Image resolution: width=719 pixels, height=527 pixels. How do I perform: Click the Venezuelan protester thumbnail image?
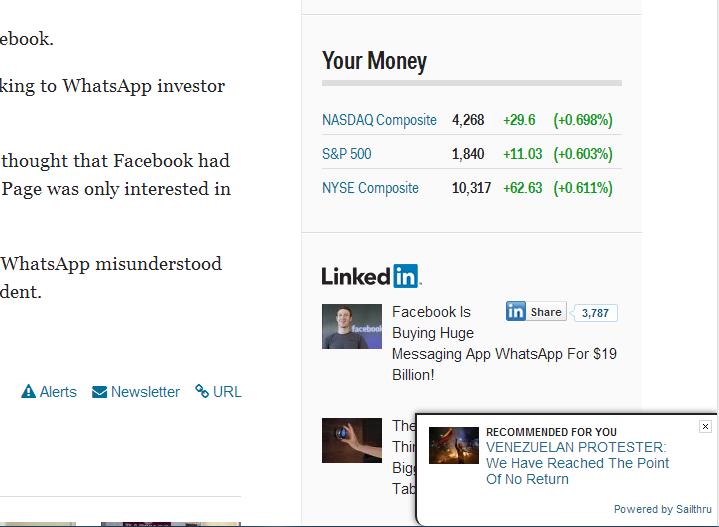point(454,445)
